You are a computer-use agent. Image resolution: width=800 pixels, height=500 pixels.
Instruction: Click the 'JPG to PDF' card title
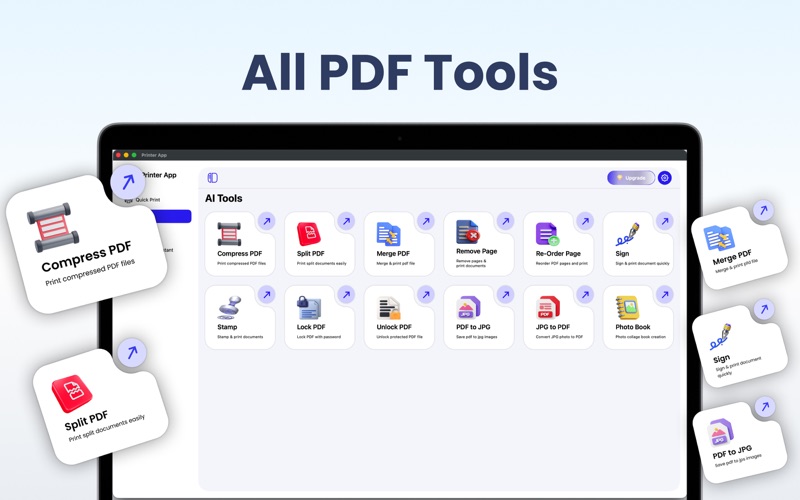click(553, 327)
